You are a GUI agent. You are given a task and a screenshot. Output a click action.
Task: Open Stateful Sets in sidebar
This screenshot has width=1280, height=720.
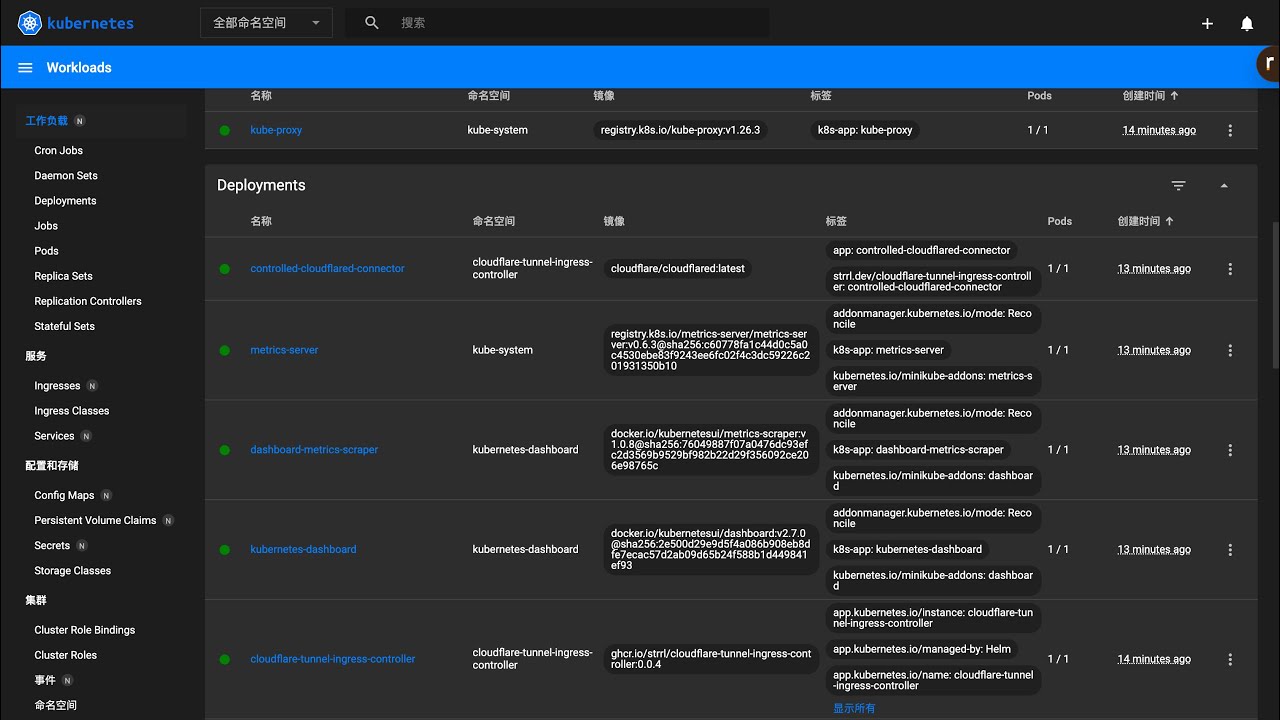64,326
